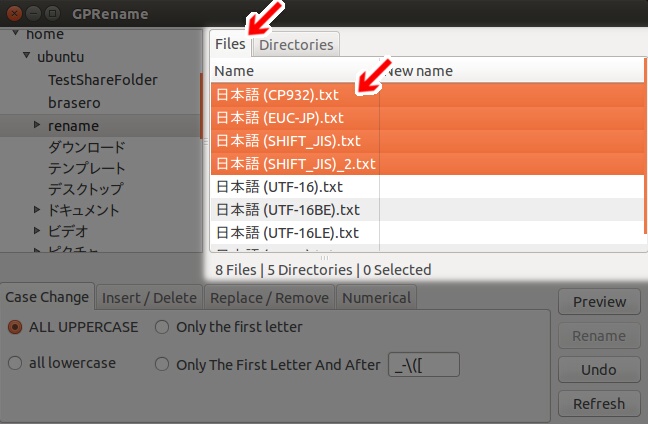
Task: Click the separator characters input field
Action: pos(424,365)
